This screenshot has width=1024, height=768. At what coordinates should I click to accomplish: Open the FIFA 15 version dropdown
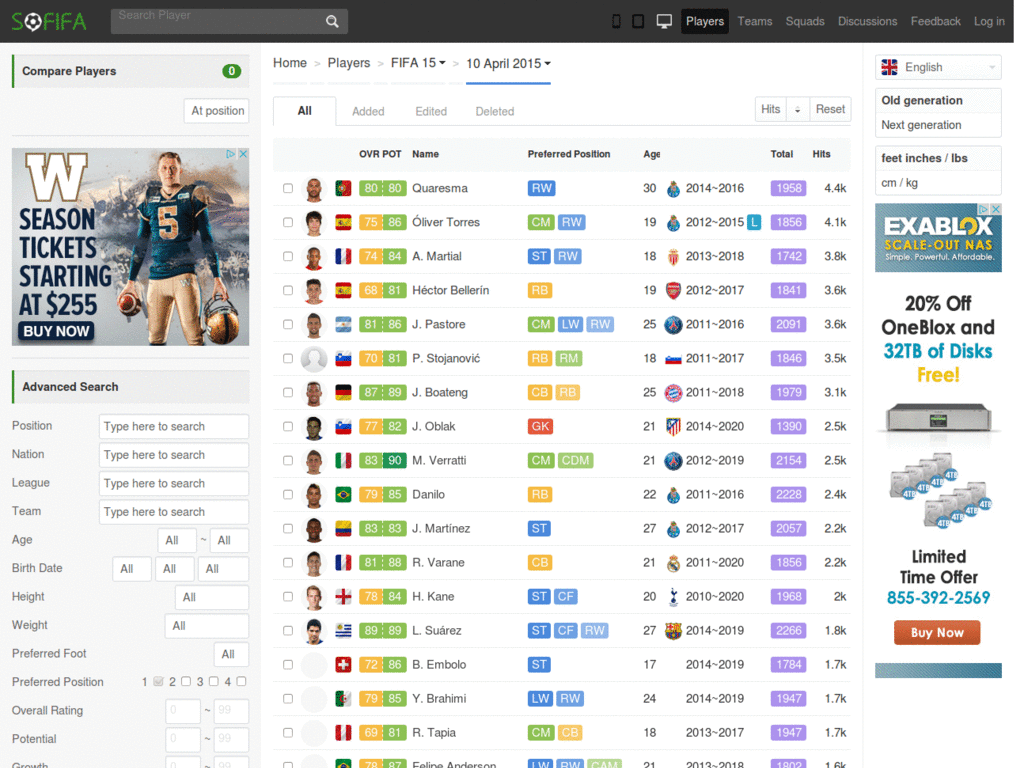[x=418, y=63]
